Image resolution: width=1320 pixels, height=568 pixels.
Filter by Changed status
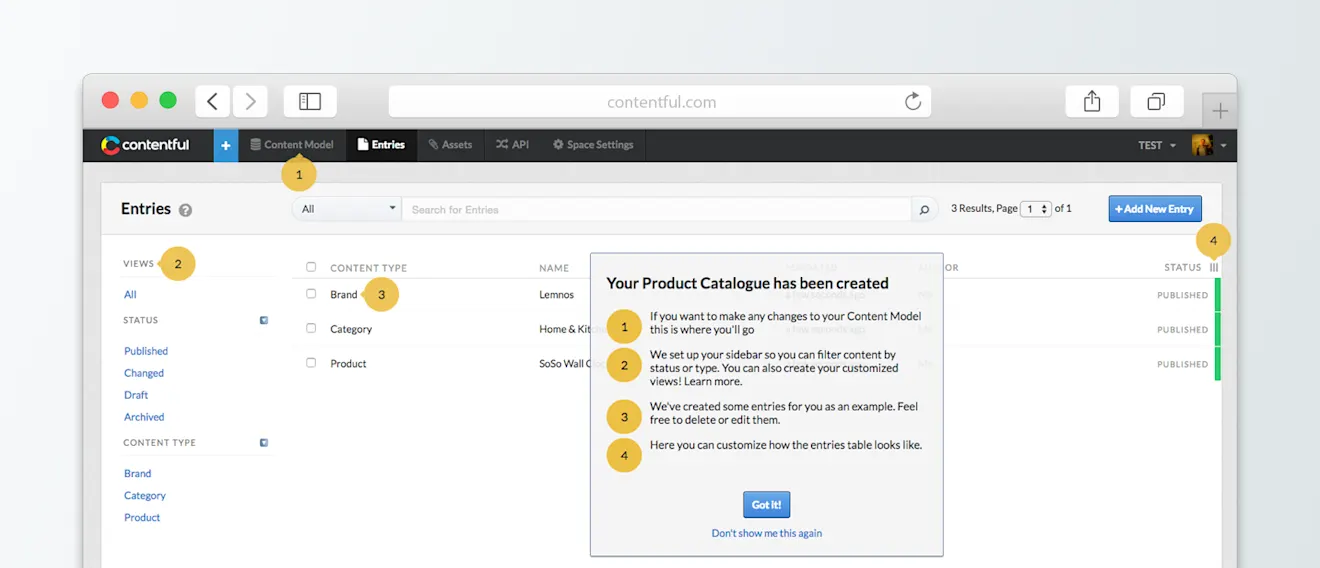[x=144, y=373]
